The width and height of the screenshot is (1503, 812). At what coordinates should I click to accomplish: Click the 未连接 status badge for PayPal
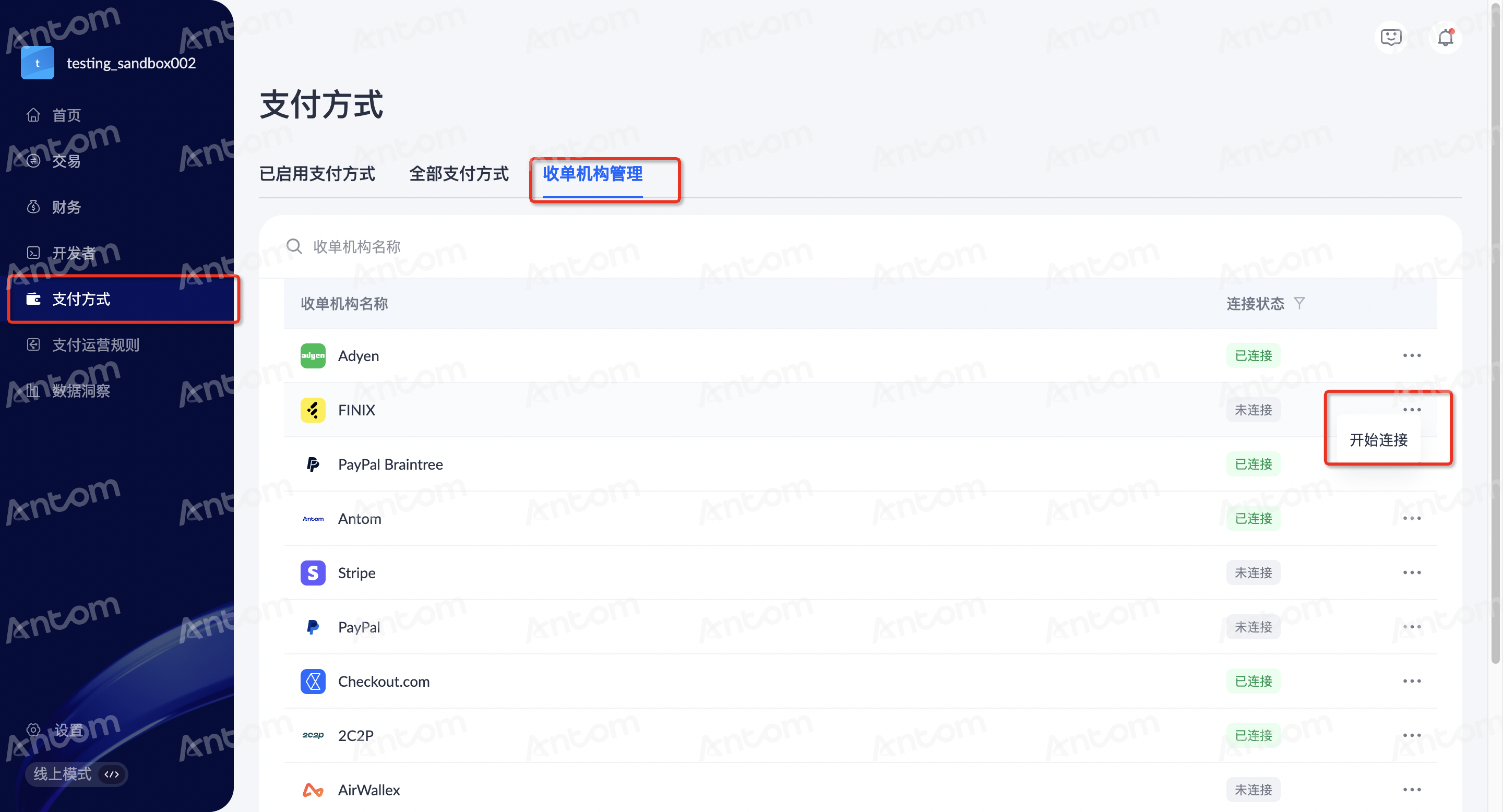(1253, 627)
